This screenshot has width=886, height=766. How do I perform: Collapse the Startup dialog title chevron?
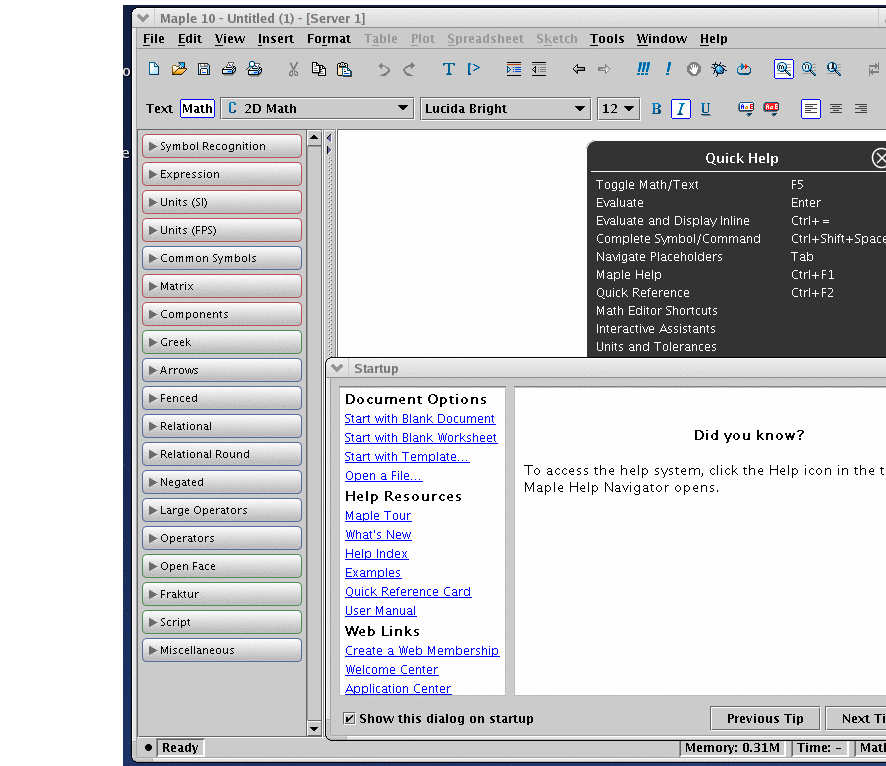[x=337, y=368]
